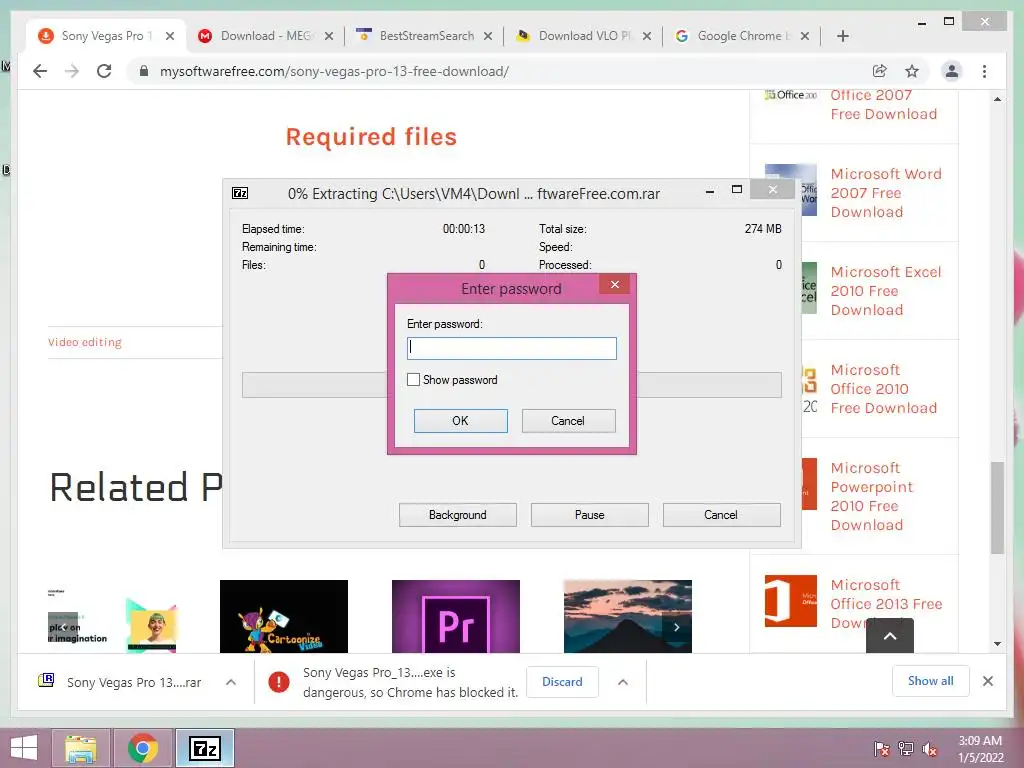Advance related posts carousel with arrow
1024x768 pixels.
[x=677, y=627]
